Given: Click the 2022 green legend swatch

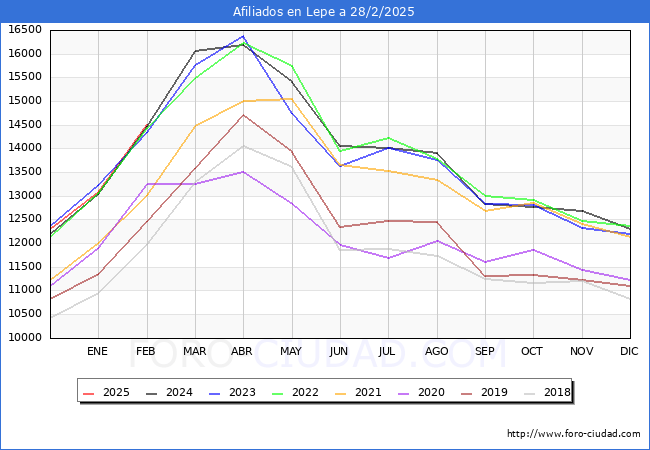Looking at the screenshot, I should pyautogui.click(x=277, y=393).
